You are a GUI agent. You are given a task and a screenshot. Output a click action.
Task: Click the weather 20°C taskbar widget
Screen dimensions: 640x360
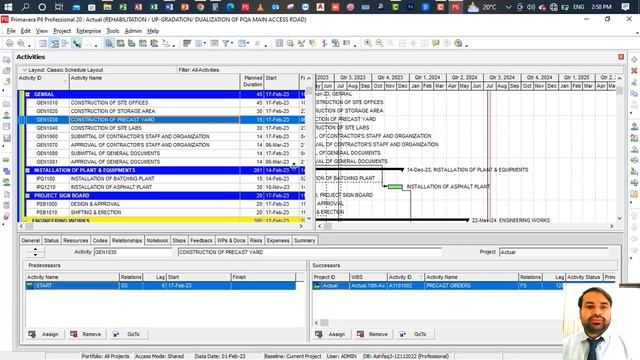point(482,7)
